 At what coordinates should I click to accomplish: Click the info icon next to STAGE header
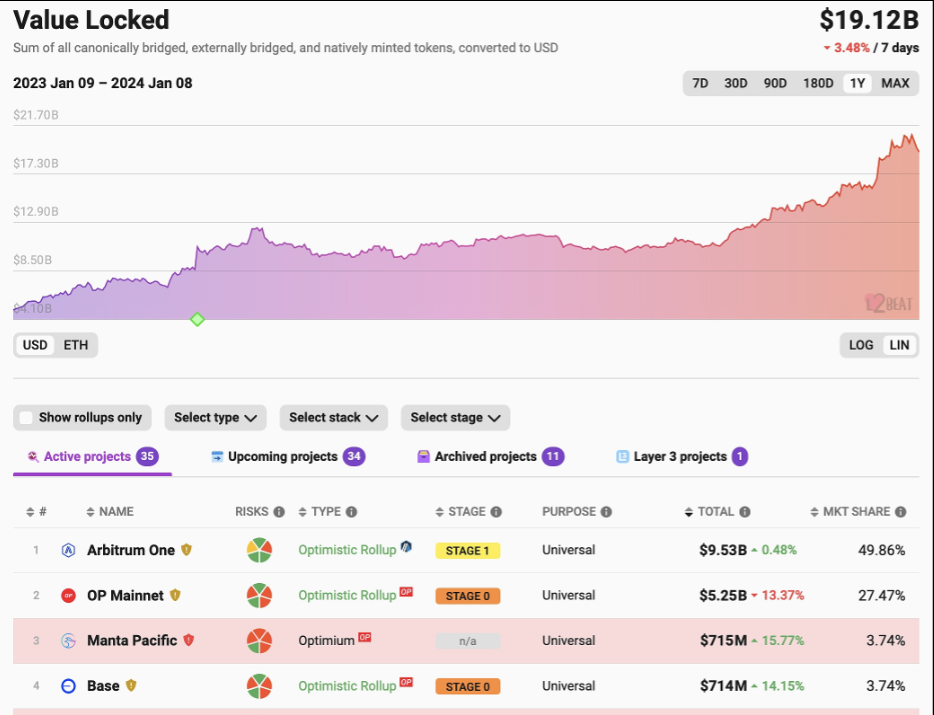click(x=497, y=512)
